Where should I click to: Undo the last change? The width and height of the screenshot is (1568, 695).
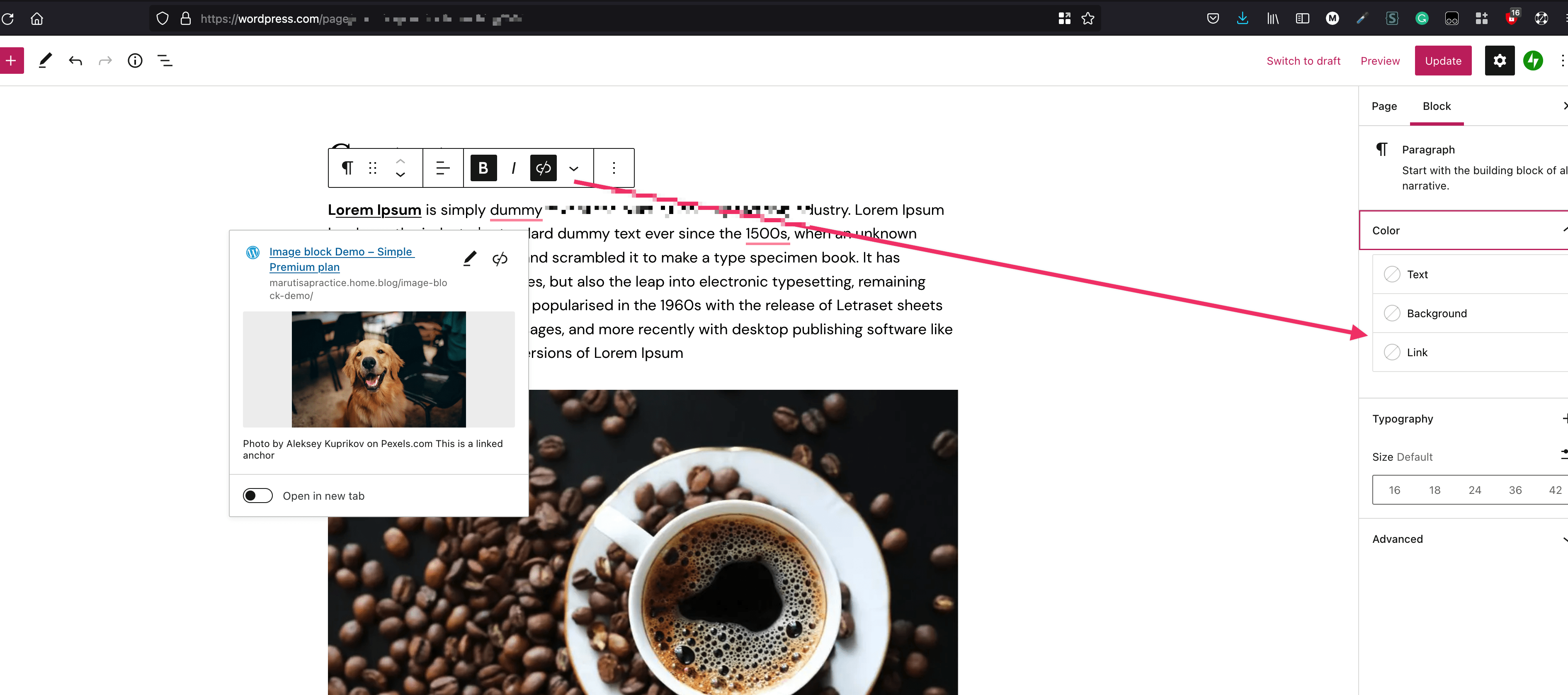[x=74, y=60]
